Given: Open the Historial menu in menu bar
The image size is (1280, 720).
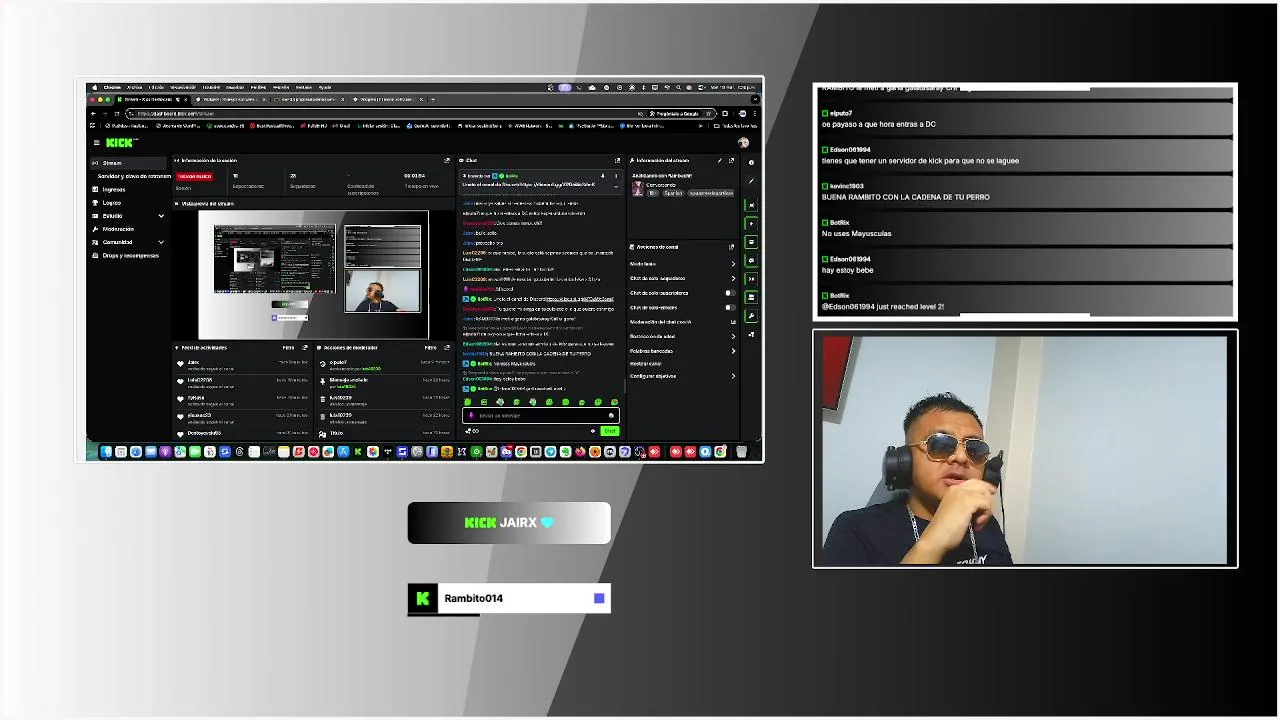Looking at the screenshot, I should coord(211,87).
